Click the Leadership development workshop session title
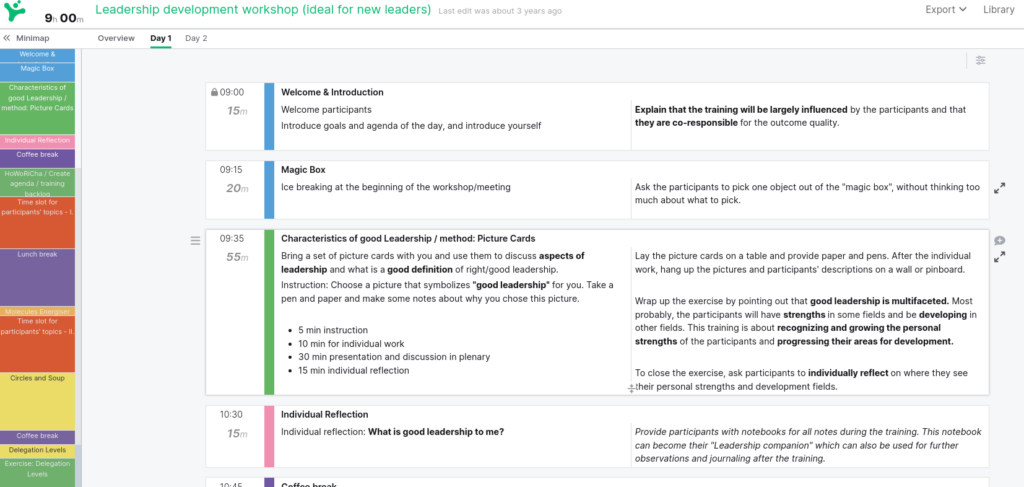The image size is (1024, 487). click(x=263, y=10)
